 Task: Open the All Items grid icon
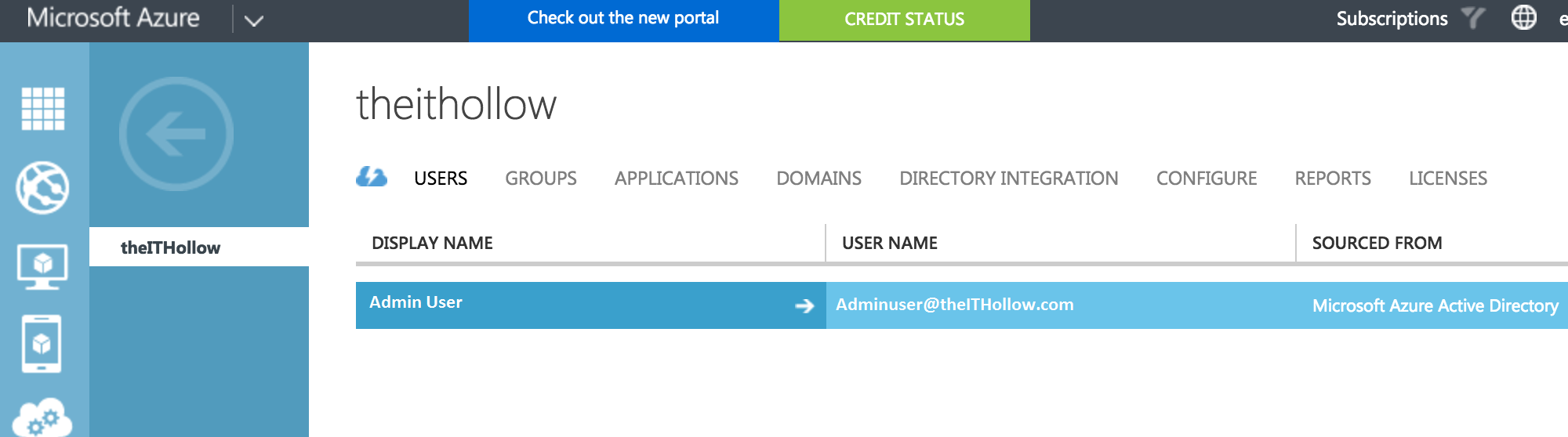coord(43,108)
